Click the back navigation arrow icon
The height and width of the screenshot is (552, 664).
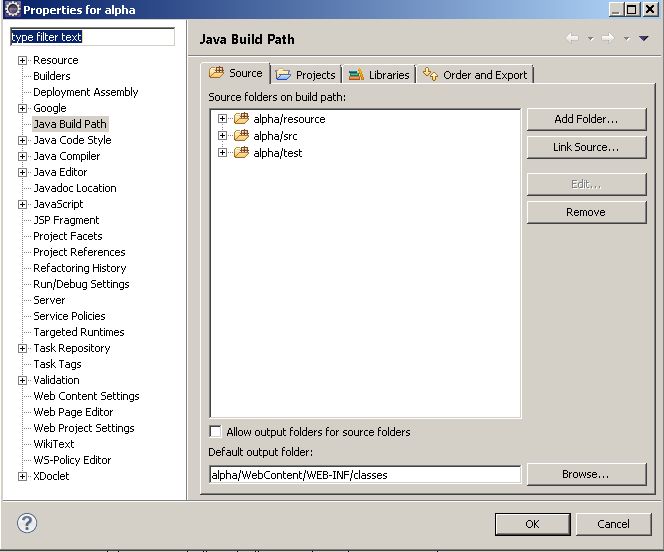(572, 39)
